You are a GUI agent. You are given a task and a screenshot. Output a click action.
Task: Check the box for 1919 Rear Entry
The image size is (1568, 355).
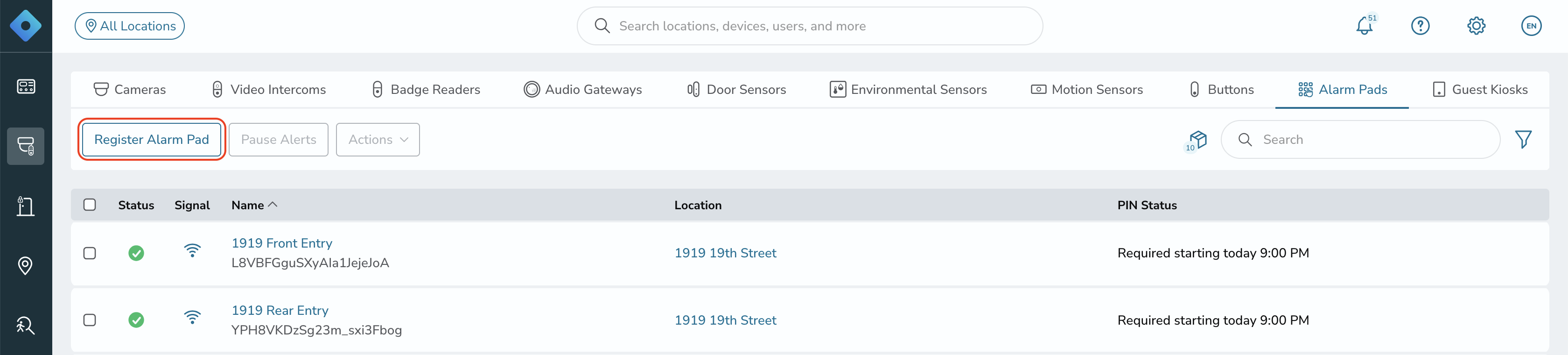click(90, 320)
